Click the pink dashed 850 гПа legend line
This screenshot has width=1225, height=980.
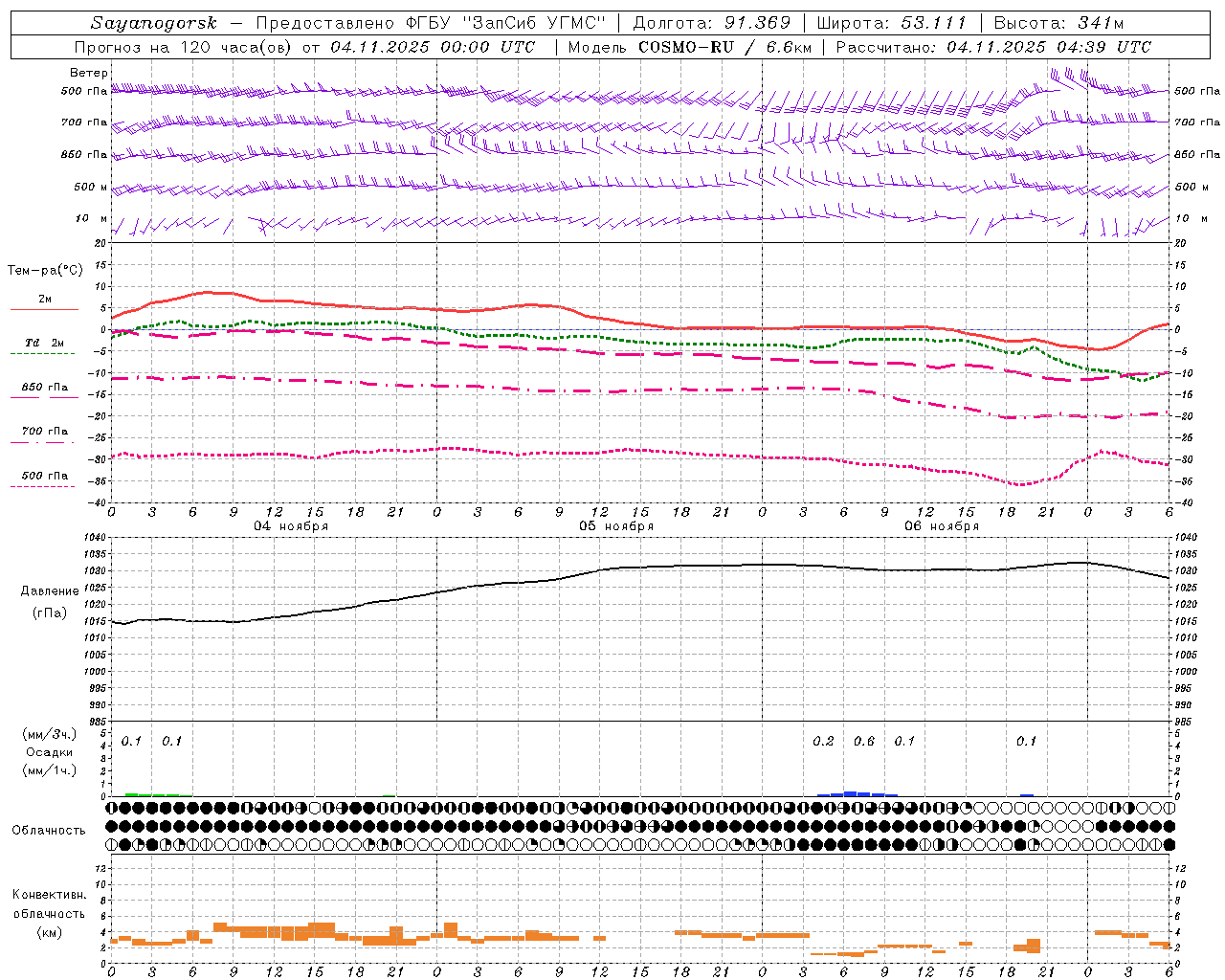click(44, 397)
